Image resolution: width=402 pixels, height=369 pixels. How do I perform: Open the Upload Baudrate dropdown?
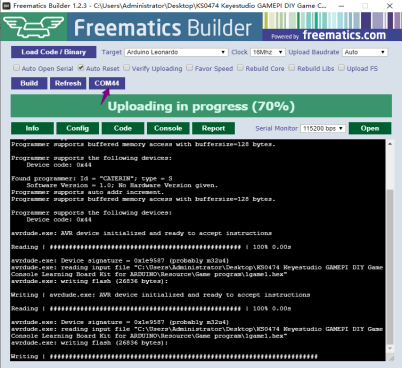(365, 52)
